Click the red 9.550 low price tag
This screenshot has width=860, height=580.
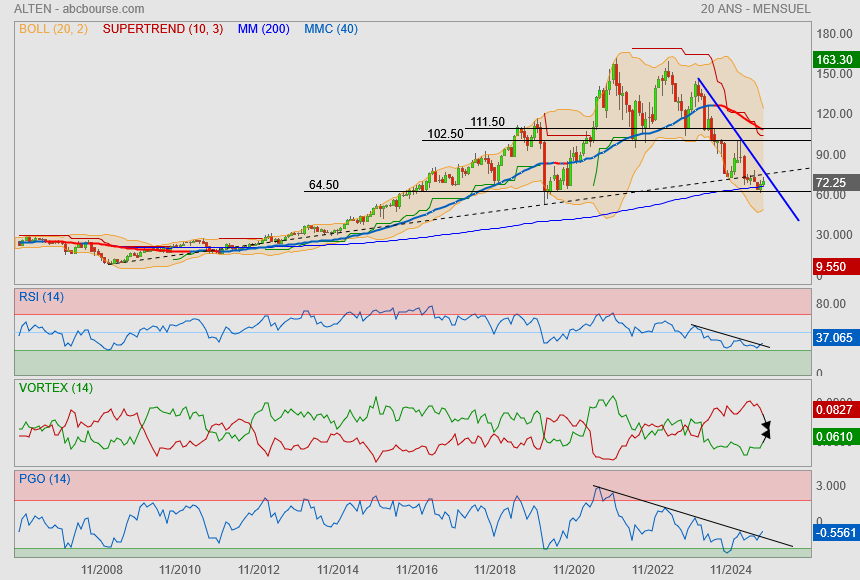(832, 267)
